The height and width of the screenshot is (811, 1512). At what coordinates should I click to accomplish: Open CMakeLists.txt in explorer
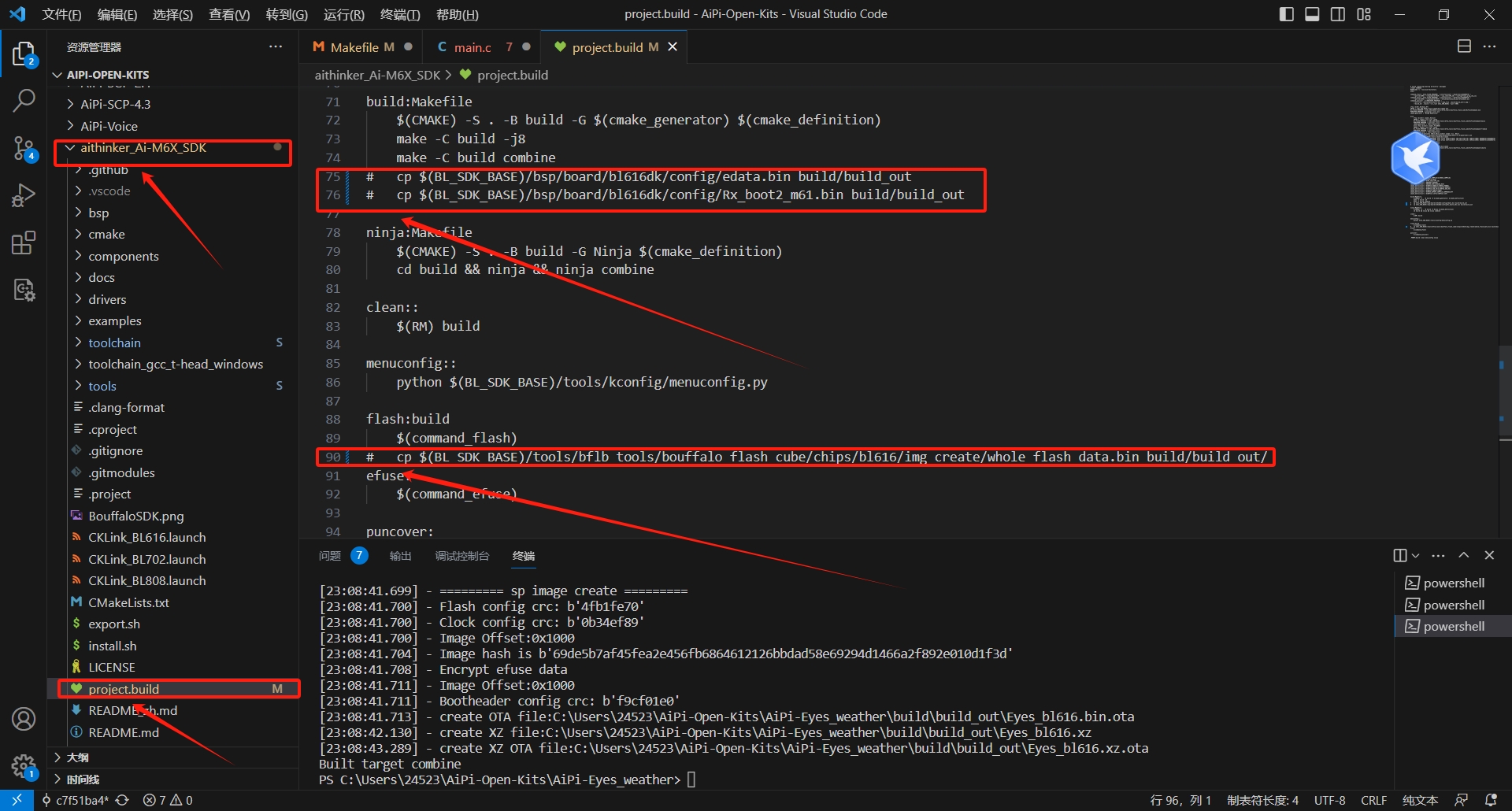(173, 602)
